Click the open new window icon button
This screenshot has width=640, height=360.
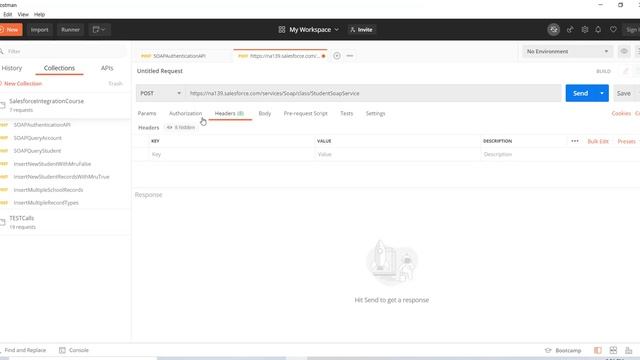click(x=99, y=29)
